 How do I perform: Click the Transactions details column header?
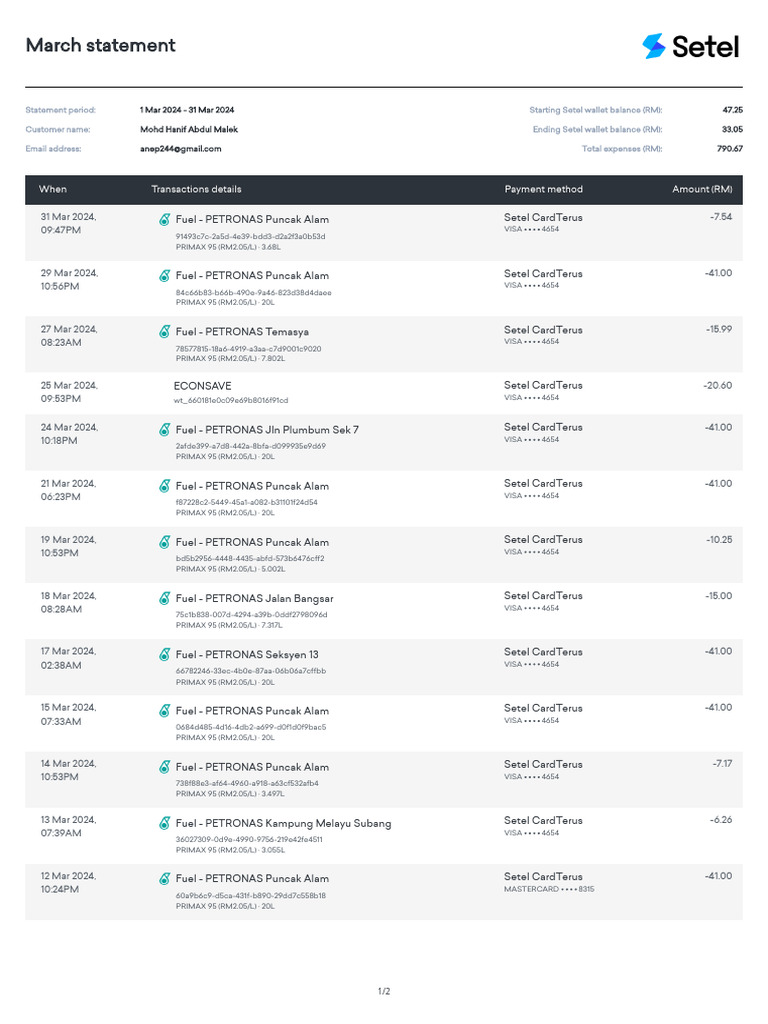196,189
